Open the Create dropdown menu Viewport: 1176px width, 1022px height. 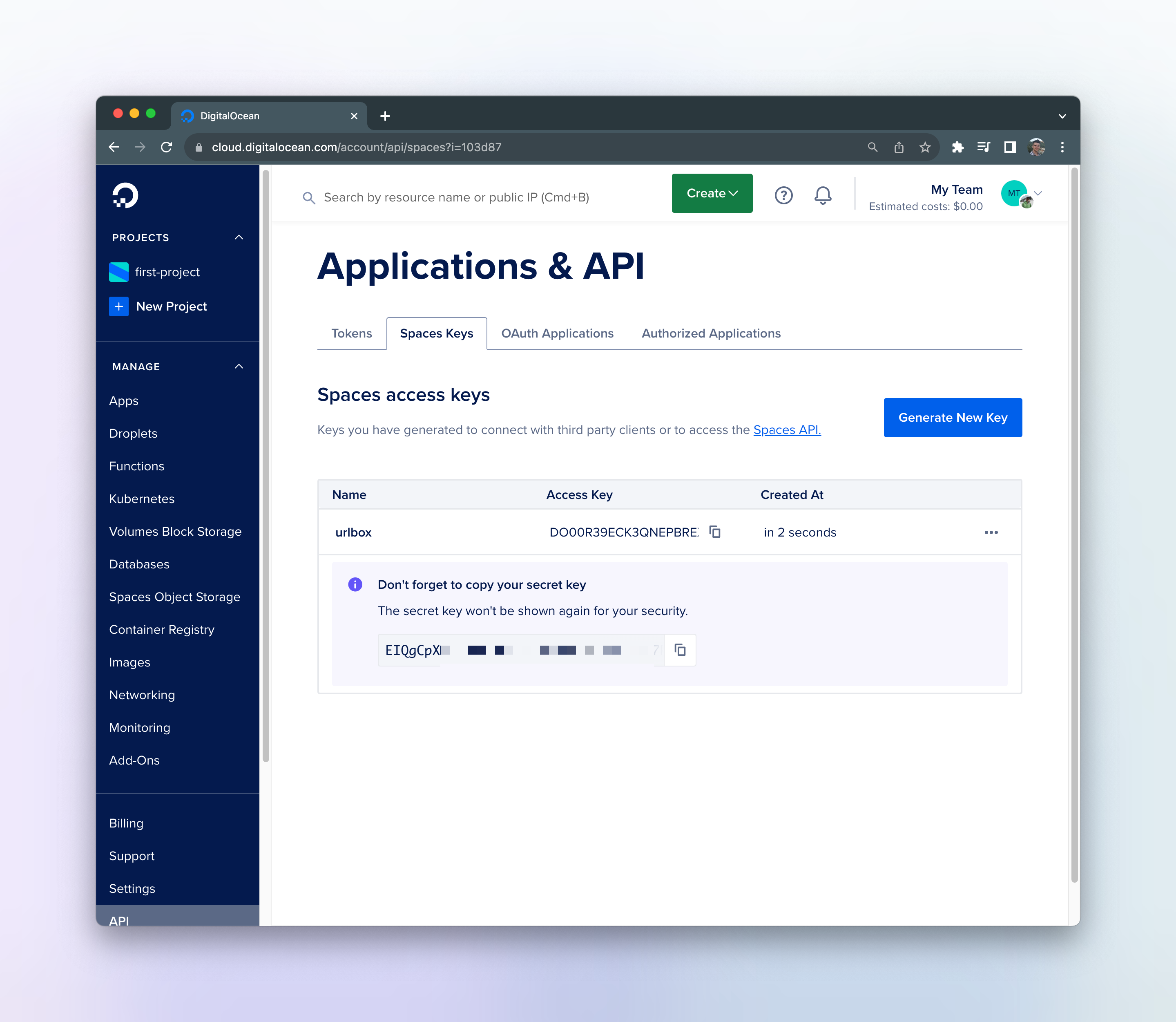pyautogui.click(x=712, y=193)
